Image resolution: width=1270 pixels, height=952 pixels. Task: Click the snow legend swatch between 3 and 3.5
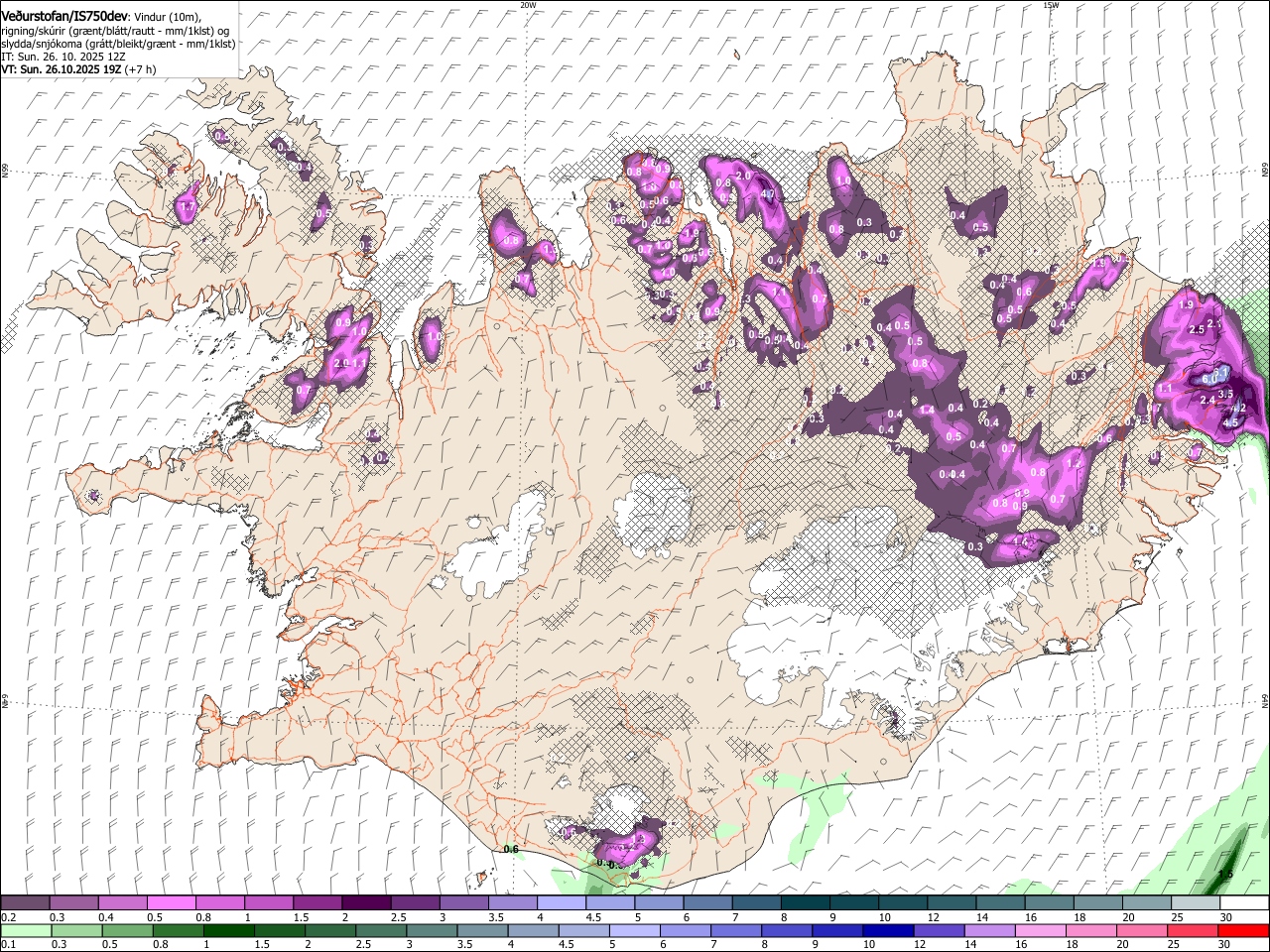464,903
